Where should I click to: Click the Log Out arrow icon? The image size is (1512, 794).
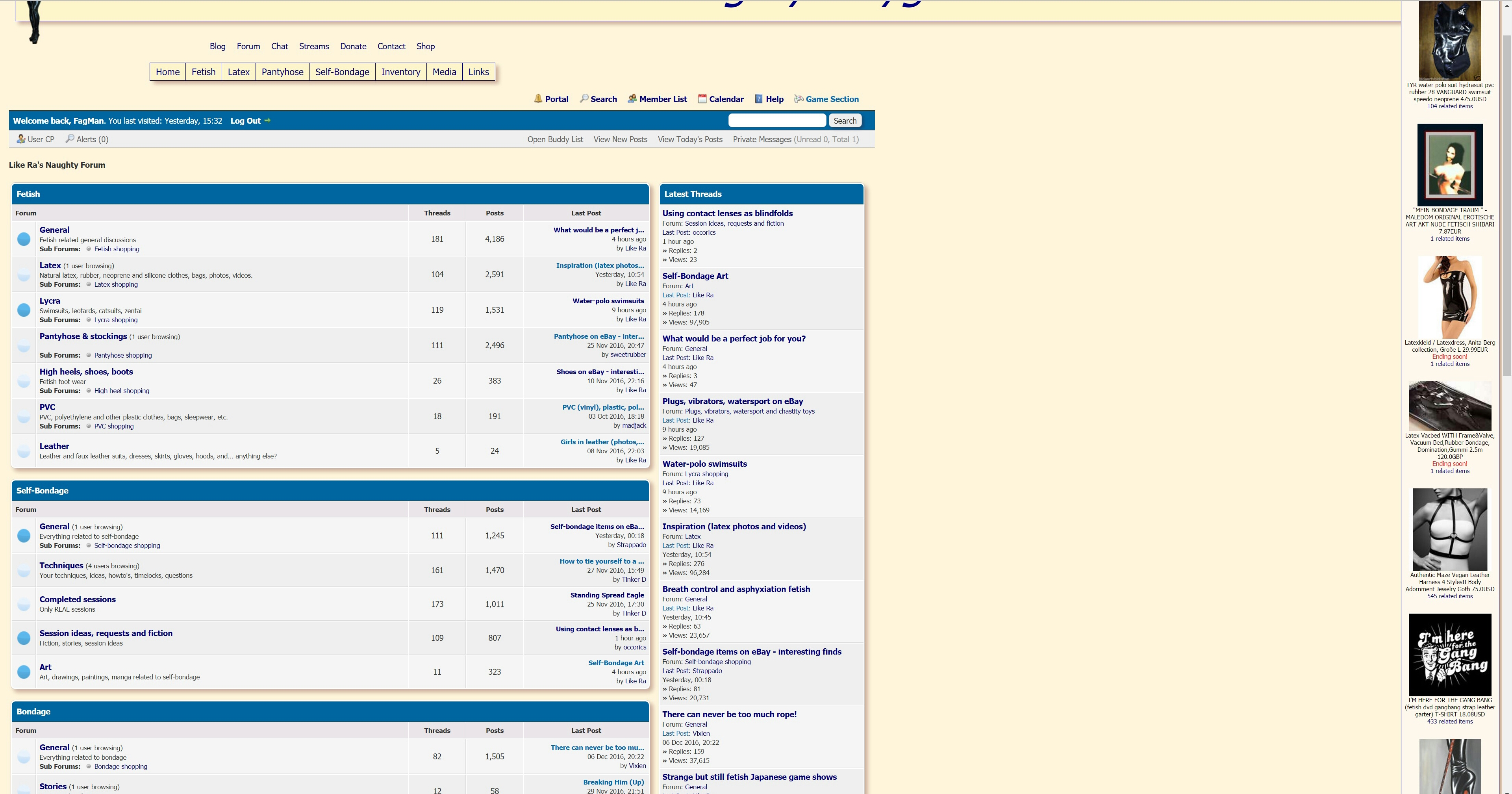click(x=268, y=121)
